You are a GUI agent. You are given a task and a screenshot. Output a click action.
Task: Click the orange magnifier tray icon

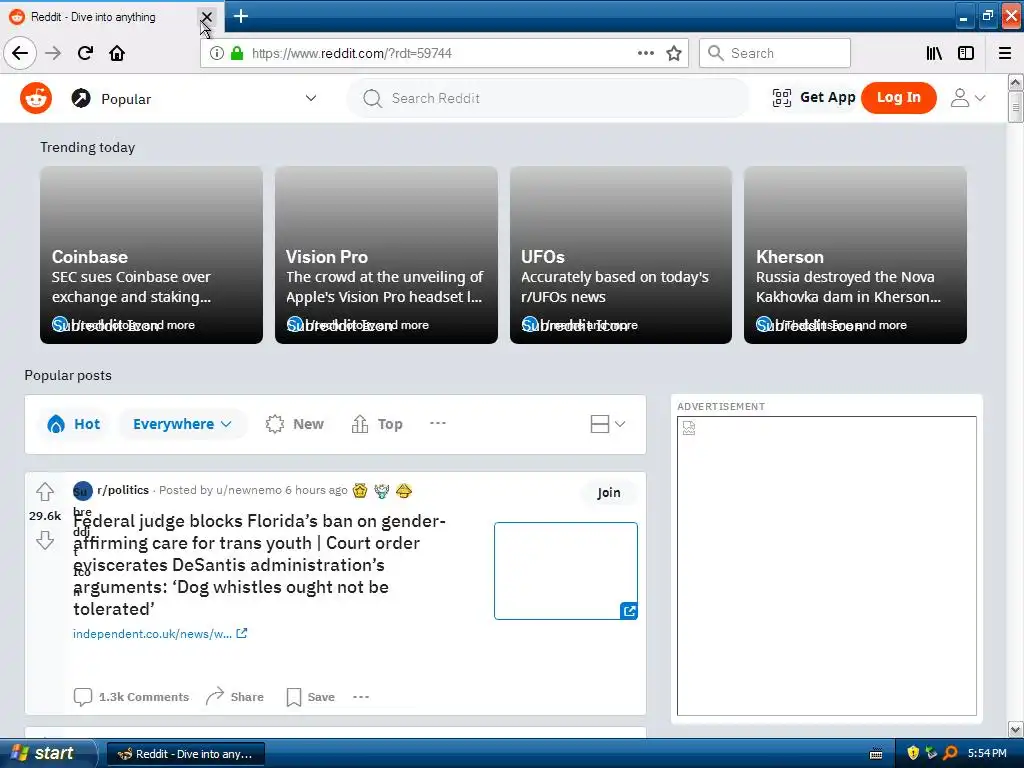[x=950, y=753]
